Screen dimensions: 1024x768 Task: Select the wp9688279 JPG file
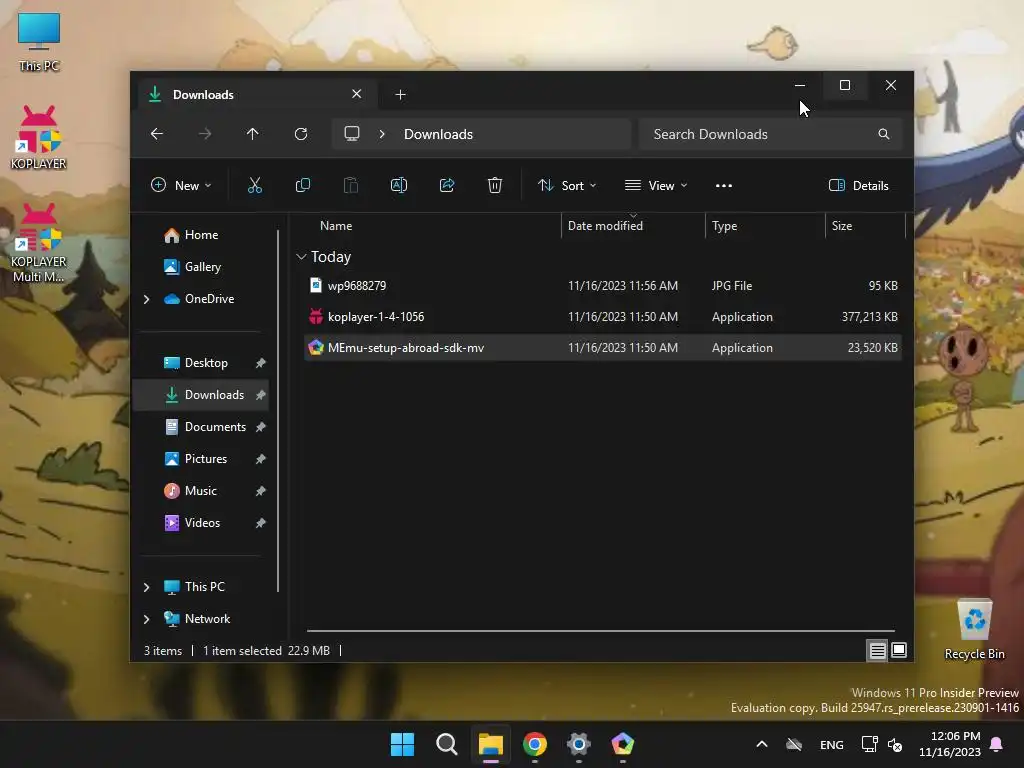pyautogui.click(x=603, y=285)
